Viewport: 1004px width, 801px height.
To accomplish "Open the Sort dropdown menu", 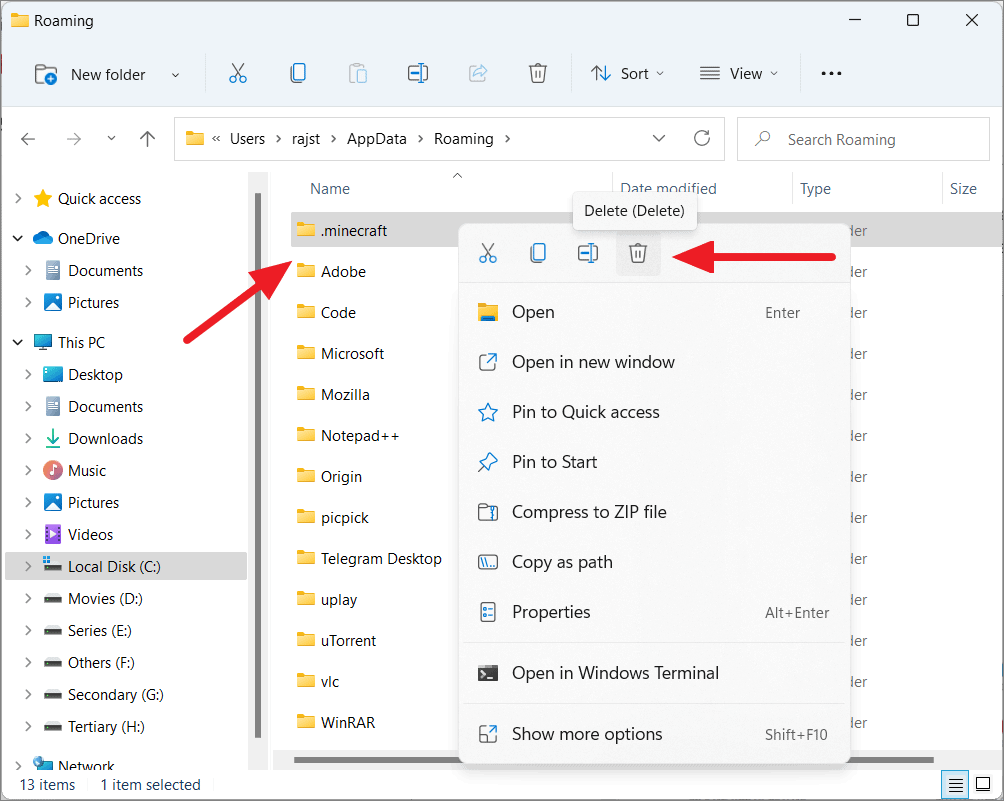I will (x=628, y=72).
